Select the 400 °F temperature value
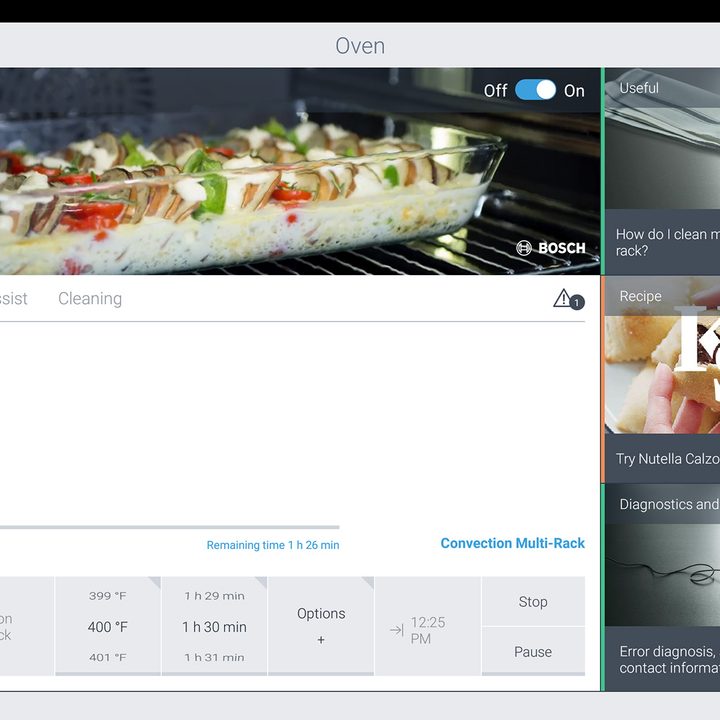Screen dimensions: 720x720 107,627
